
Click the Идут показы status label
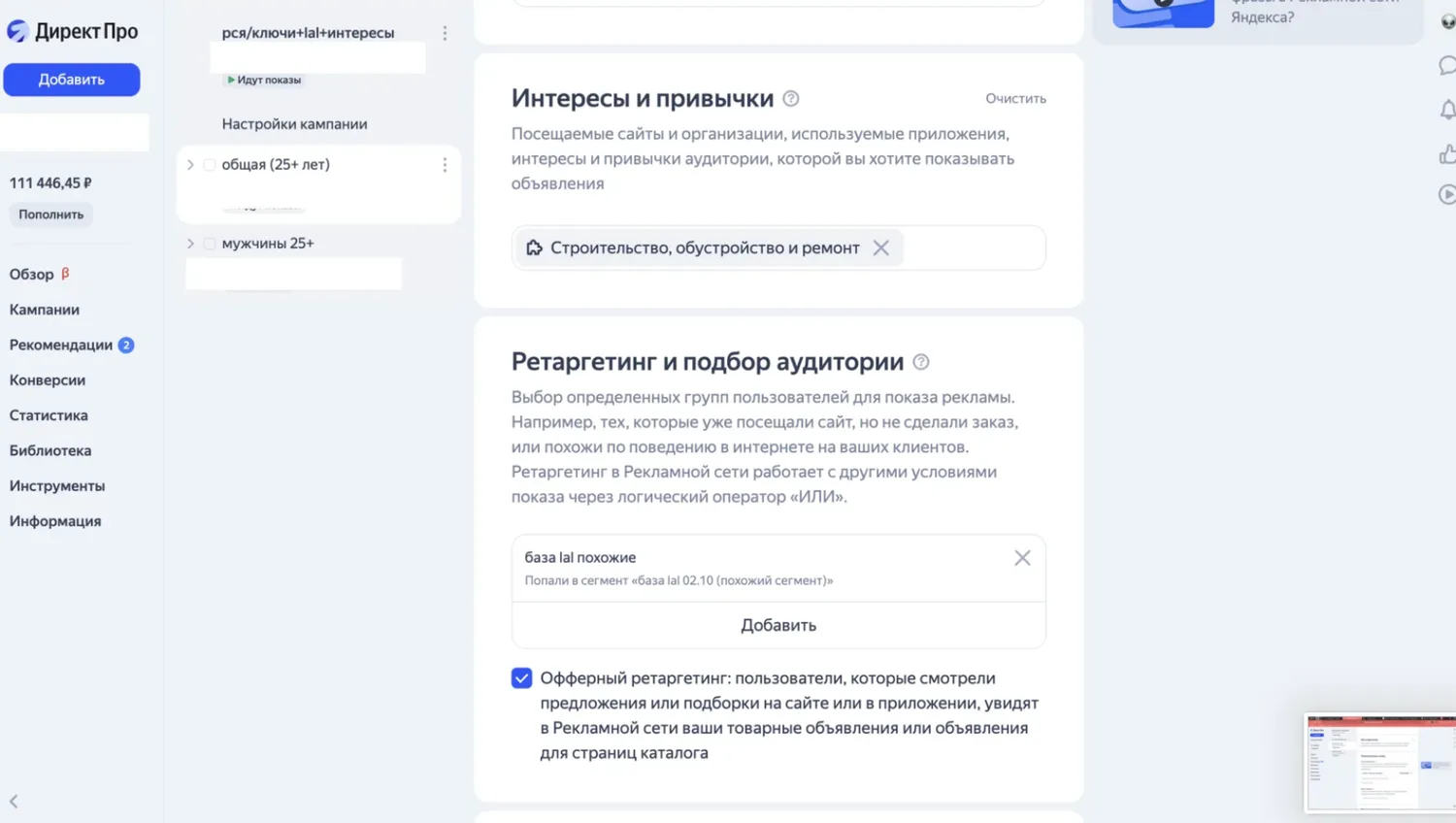[264, 80]
